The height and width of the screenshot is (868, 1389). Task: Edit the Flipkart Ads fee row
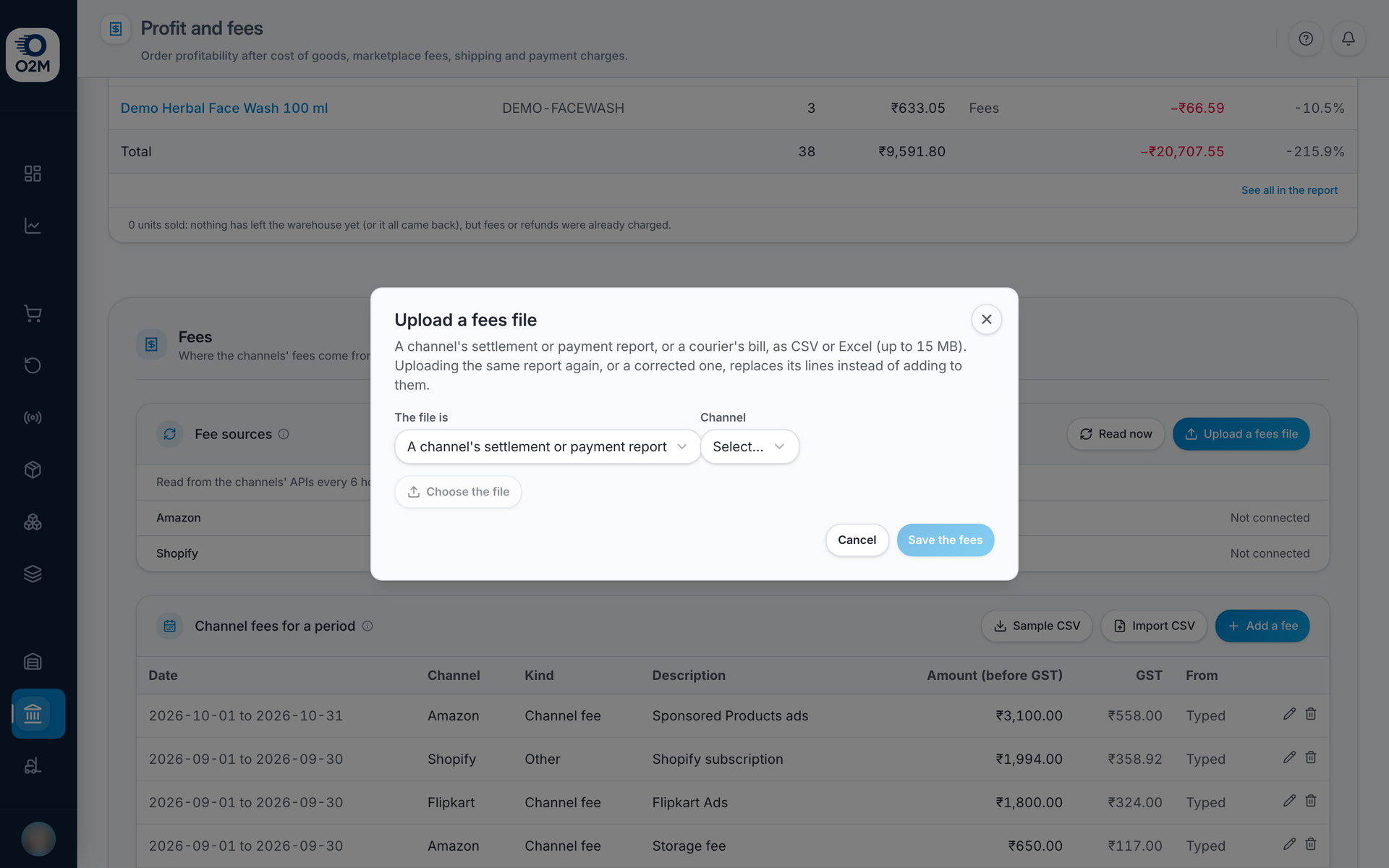1289,801
